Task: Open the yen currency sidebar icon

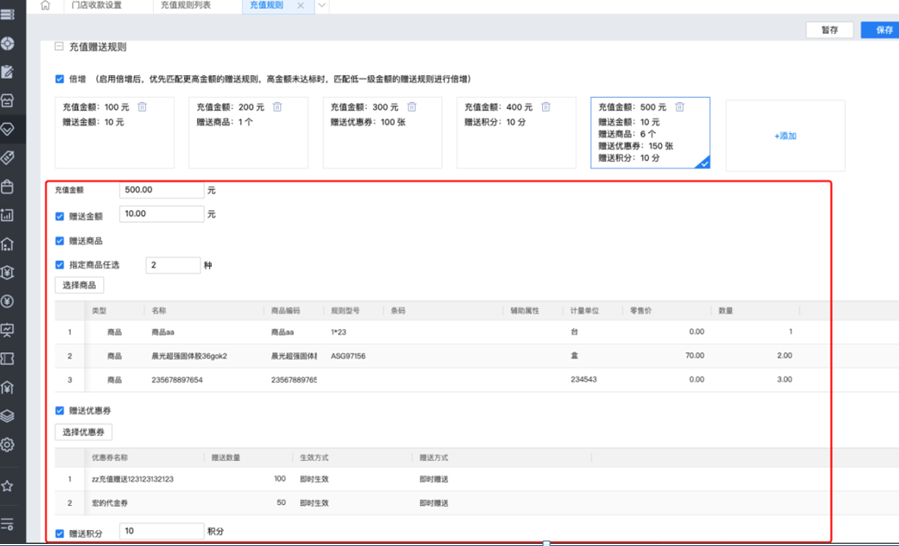Action: click(x=8, y=301)
